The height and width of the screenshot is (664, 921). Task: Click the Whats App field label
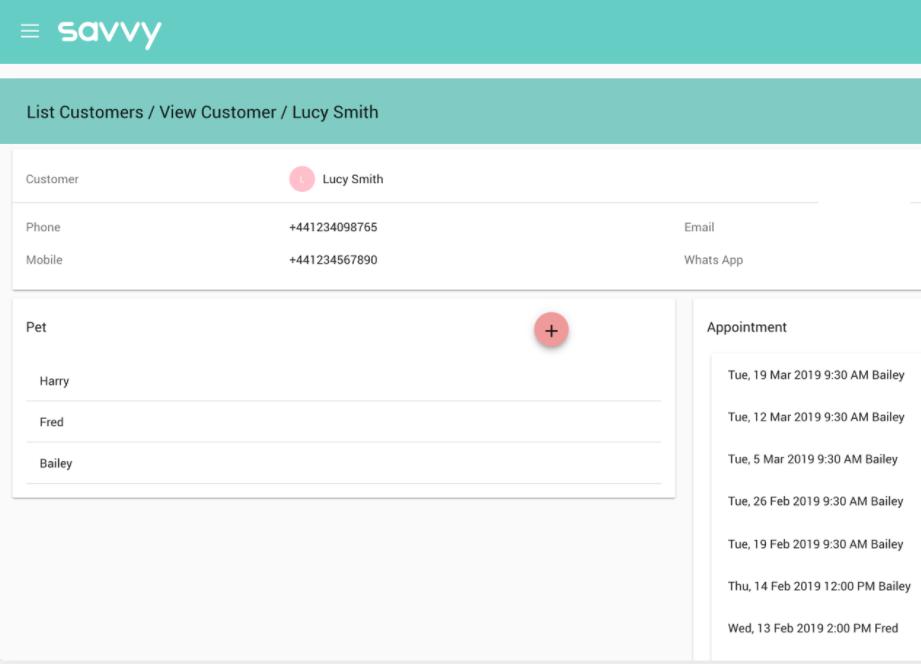[713, 260]
